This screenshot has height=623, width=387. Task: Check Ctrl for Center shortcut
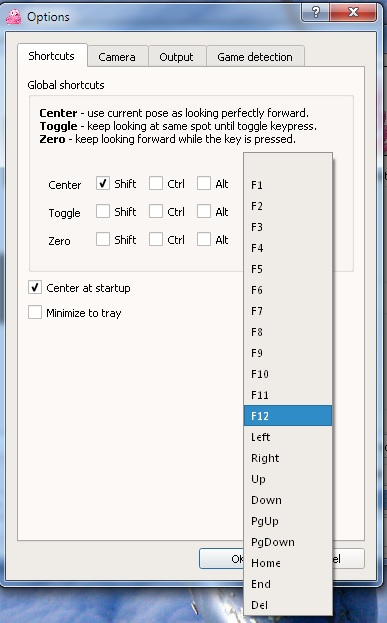pos(156,183)
